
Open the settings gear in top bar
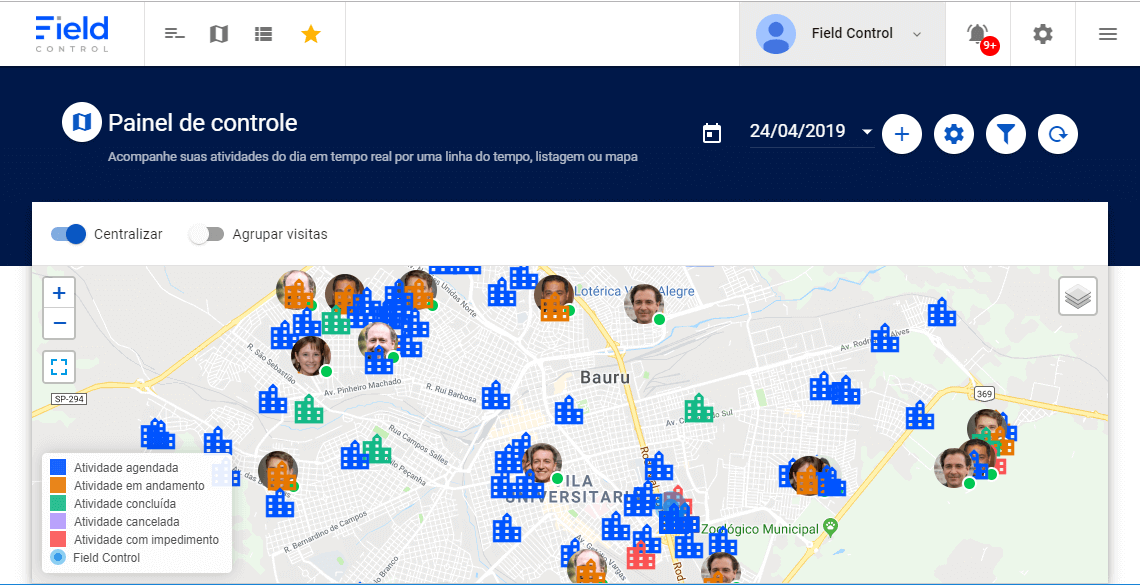coord(1043,33)
